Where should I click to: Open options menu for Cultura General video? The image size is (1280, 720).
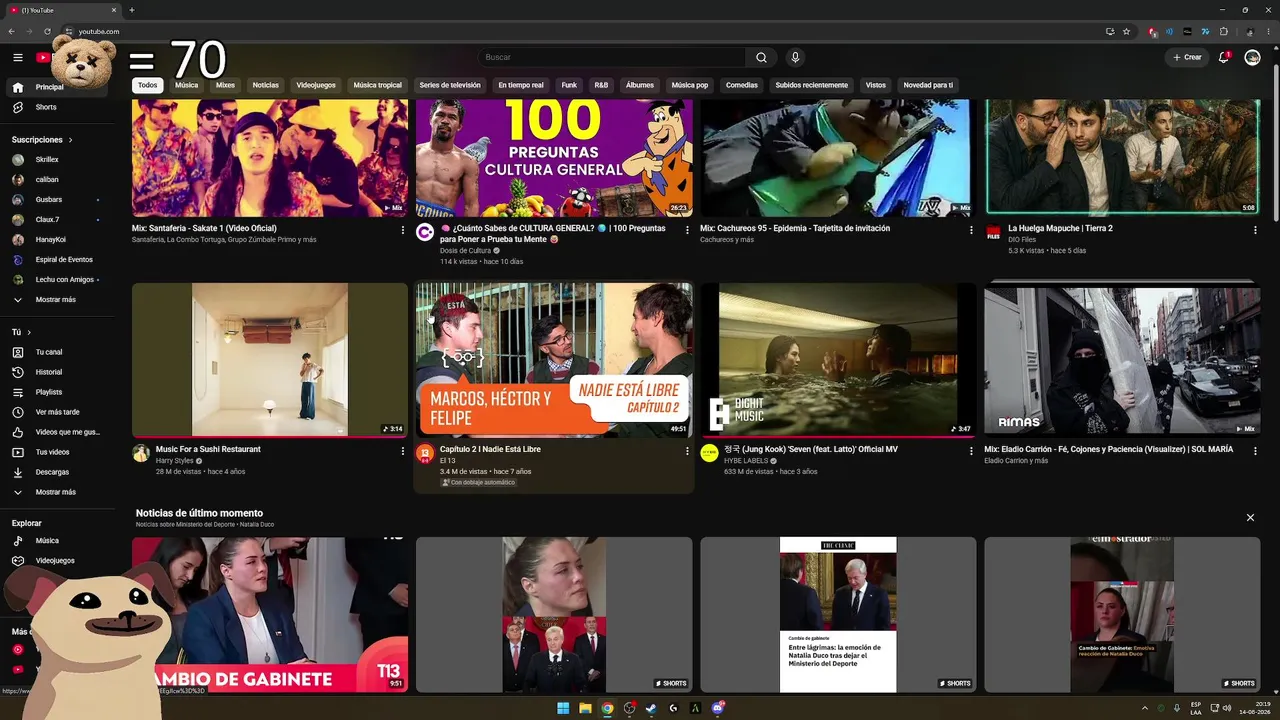pos(687,230)
